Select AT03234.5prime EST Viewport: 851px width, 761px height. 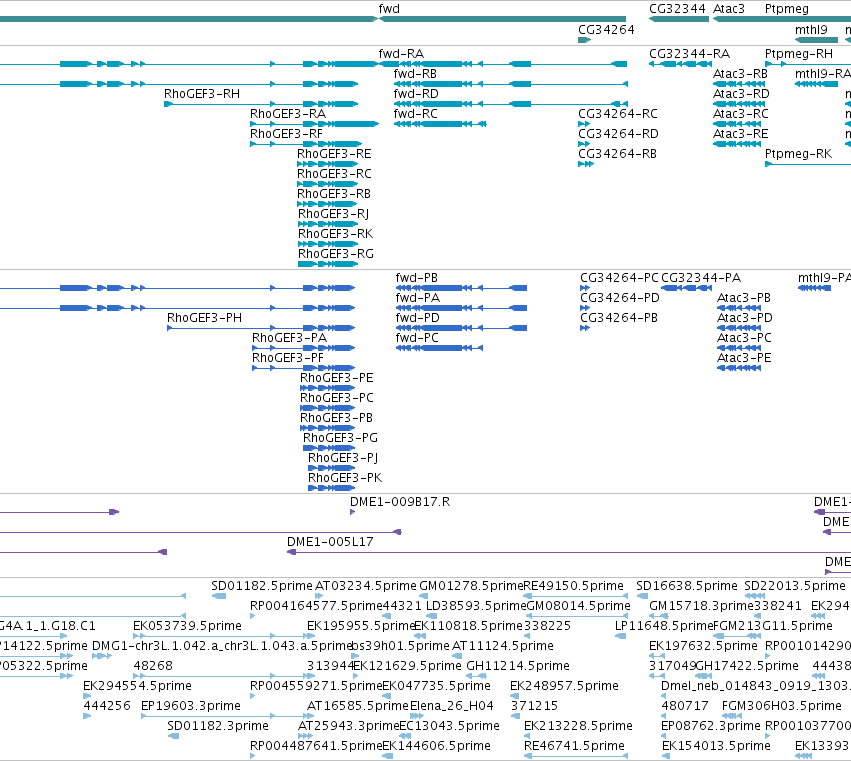(x=365, y=586)
